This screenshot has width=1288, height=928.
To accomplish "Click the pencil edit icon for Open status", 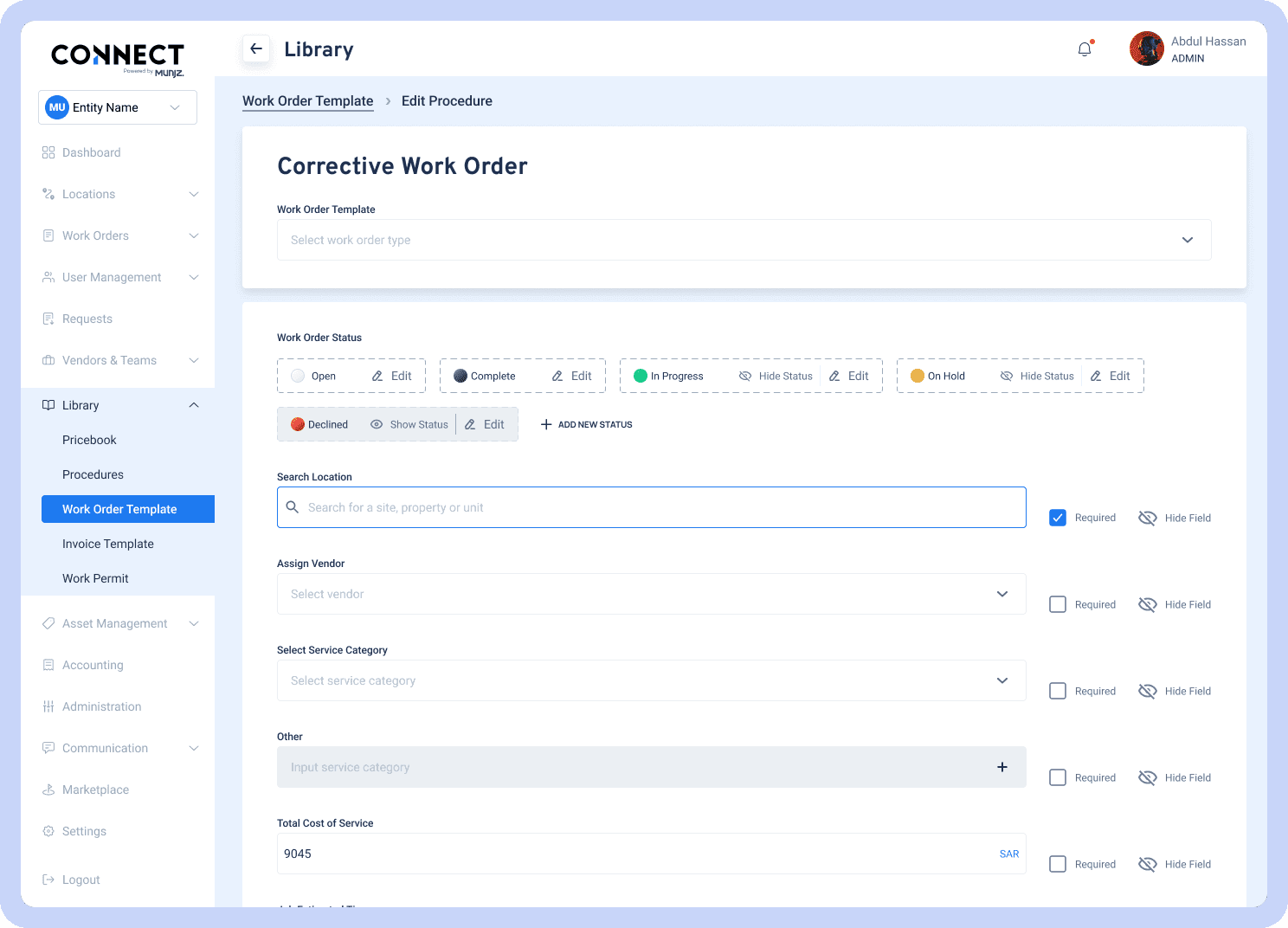I will pos(377,377).
